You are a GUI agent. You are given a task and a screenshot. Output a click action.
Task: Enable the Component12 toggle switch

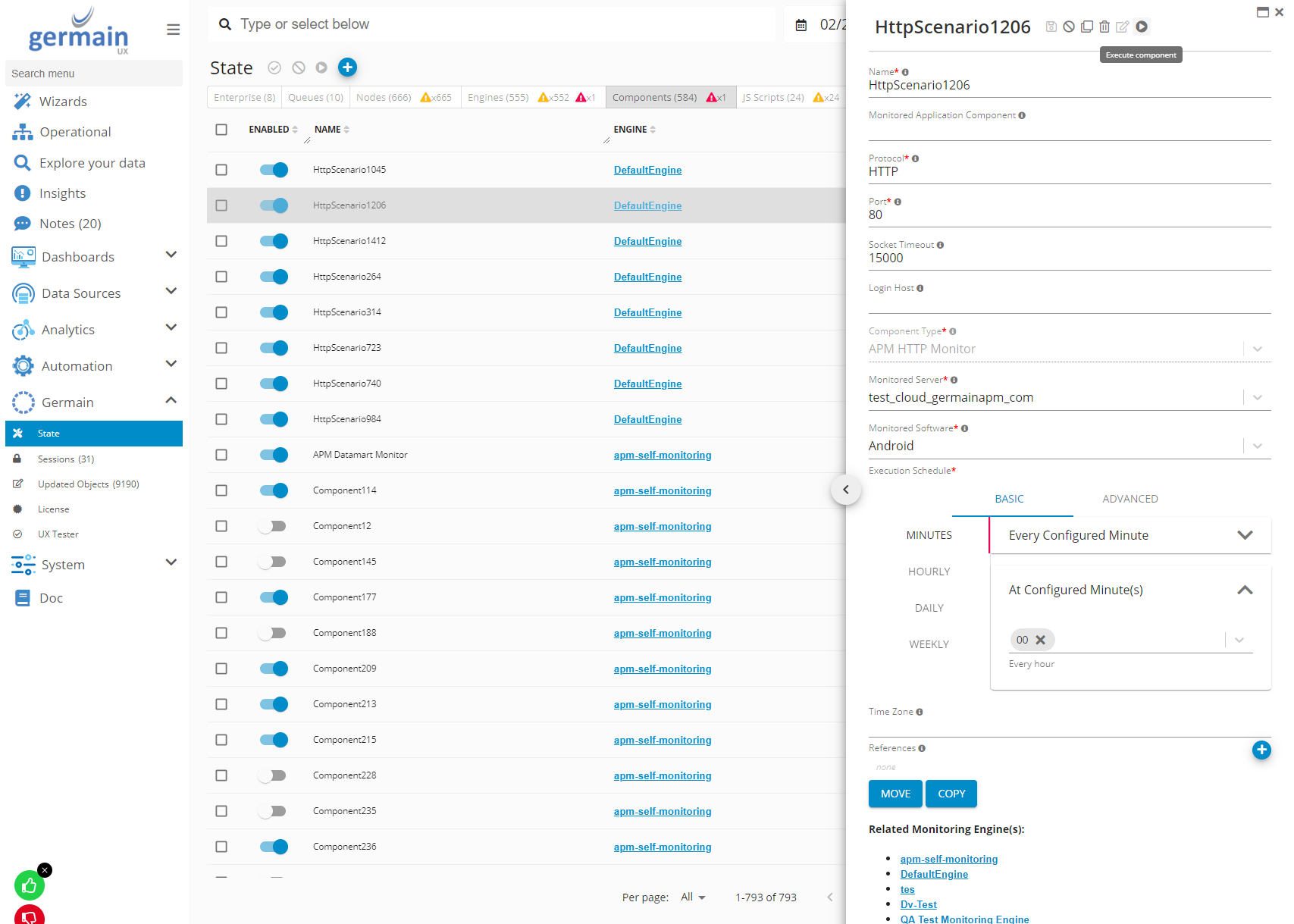[x=272, y=526]
